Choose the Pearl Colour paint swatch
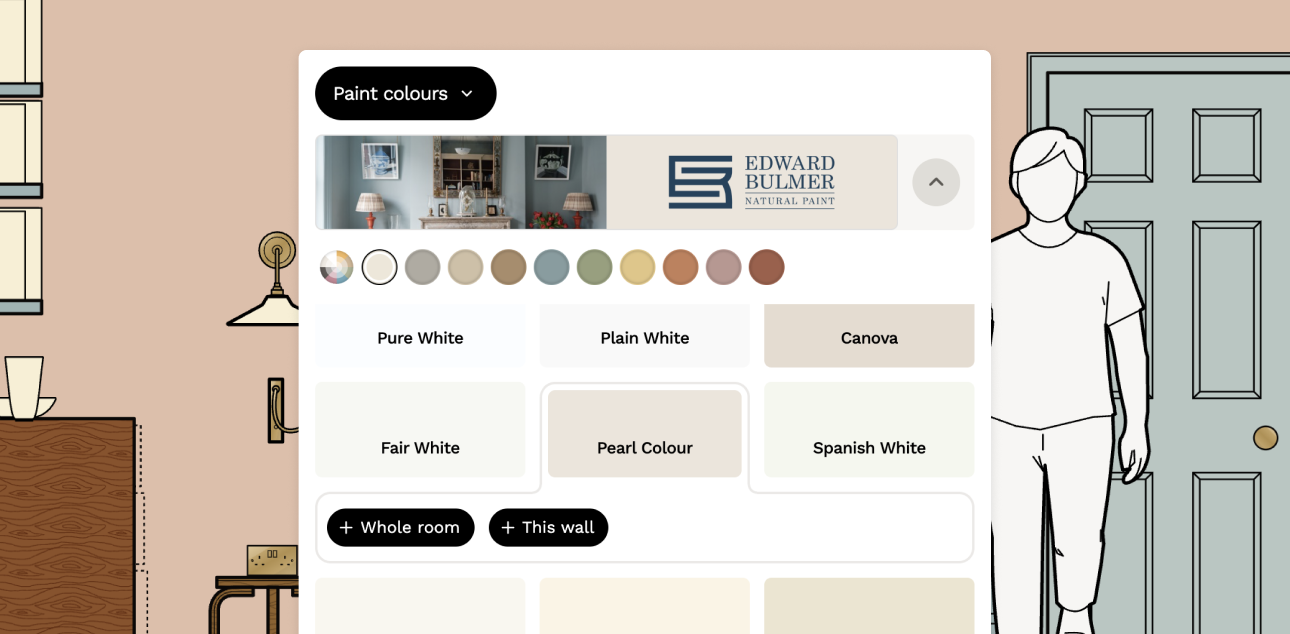The image size is (1290, 634). pos(645,434)
